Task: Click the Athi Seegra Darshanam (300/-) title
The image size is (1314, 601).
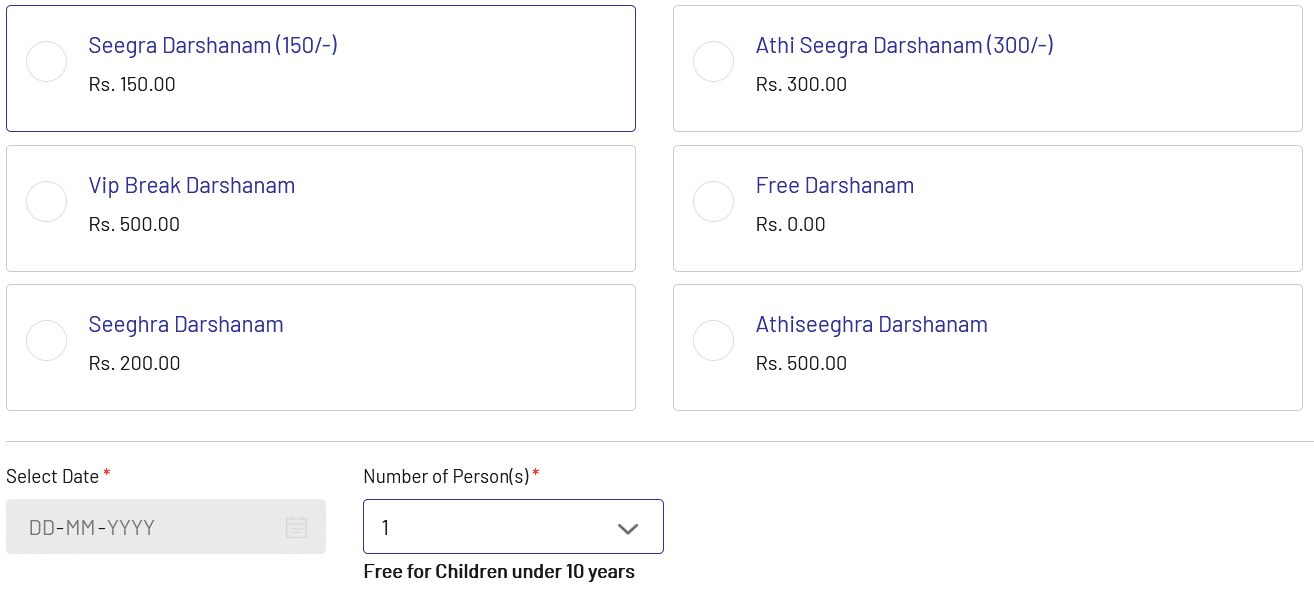Action: (x=905, y=45)
